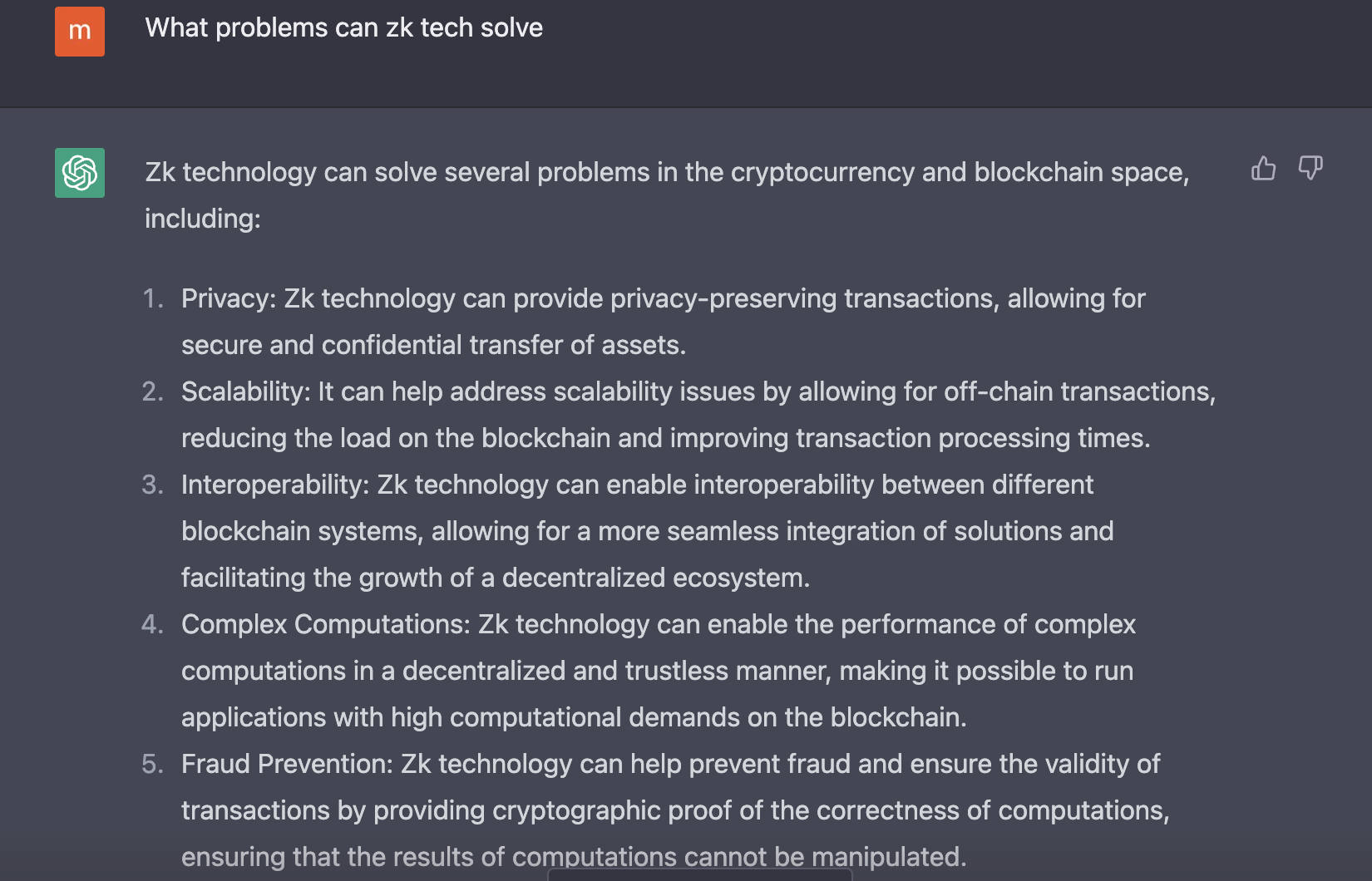
Task: Click the 'Complex Computations:' list item heading
Action: point(326,624)
